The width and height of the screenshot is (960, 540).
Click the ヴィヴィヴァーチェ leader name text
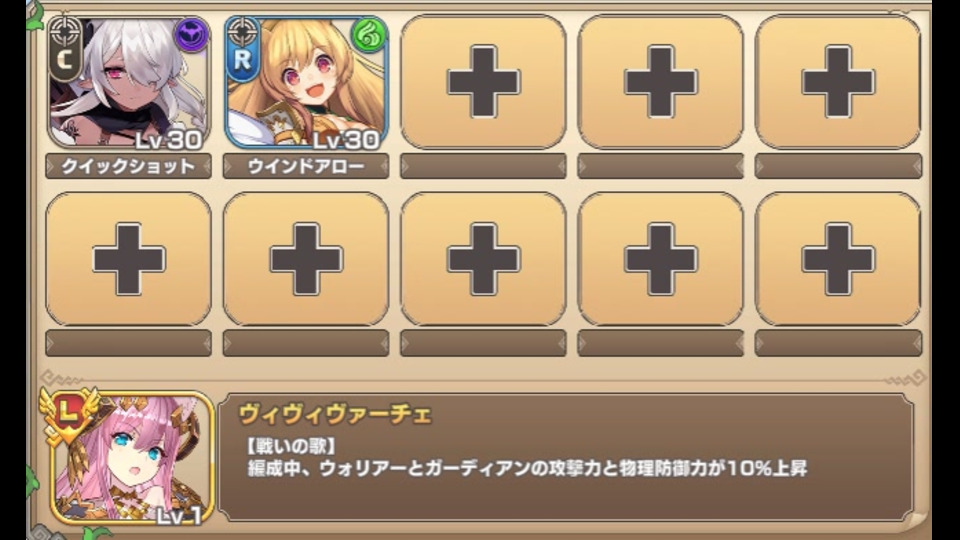[335, 415]
